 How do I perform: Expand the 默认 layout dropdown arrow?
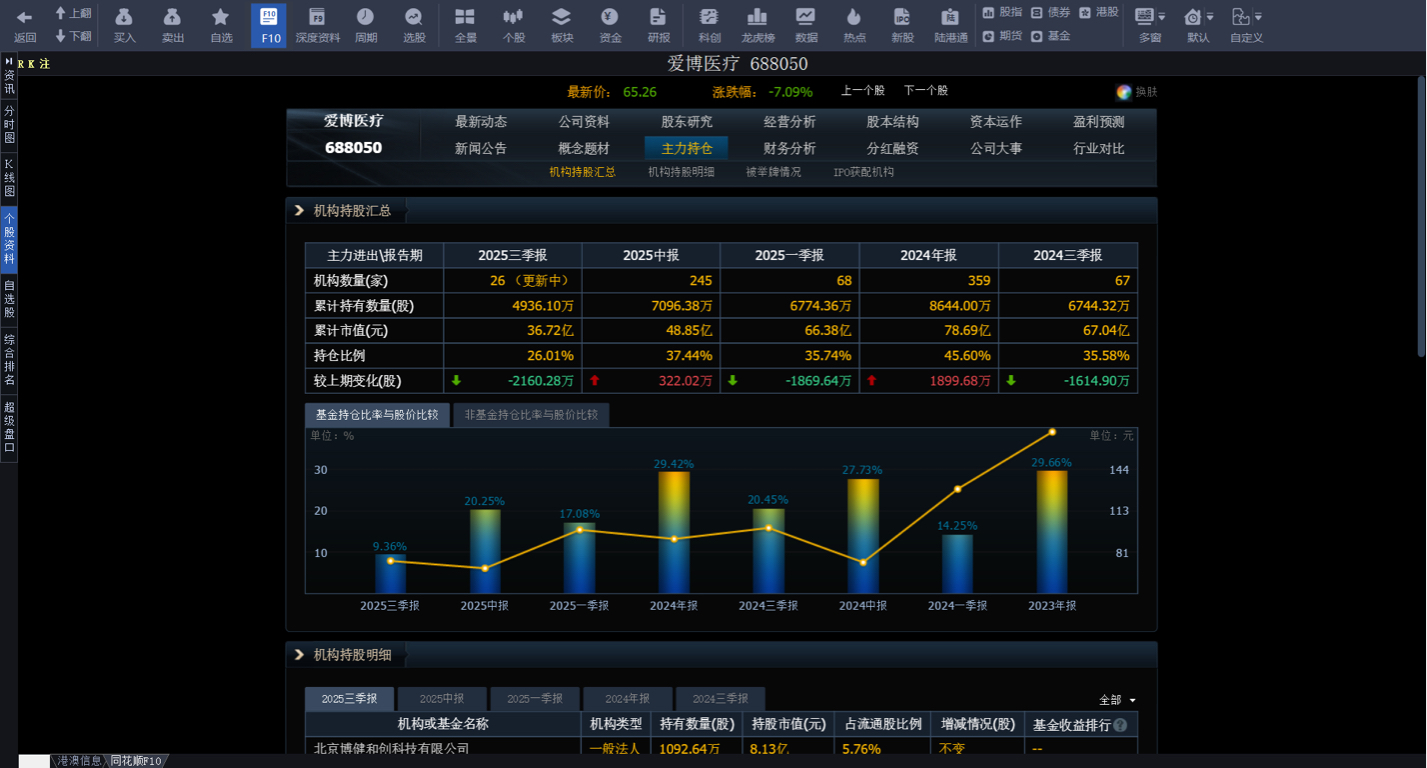tap(1210, 17)
